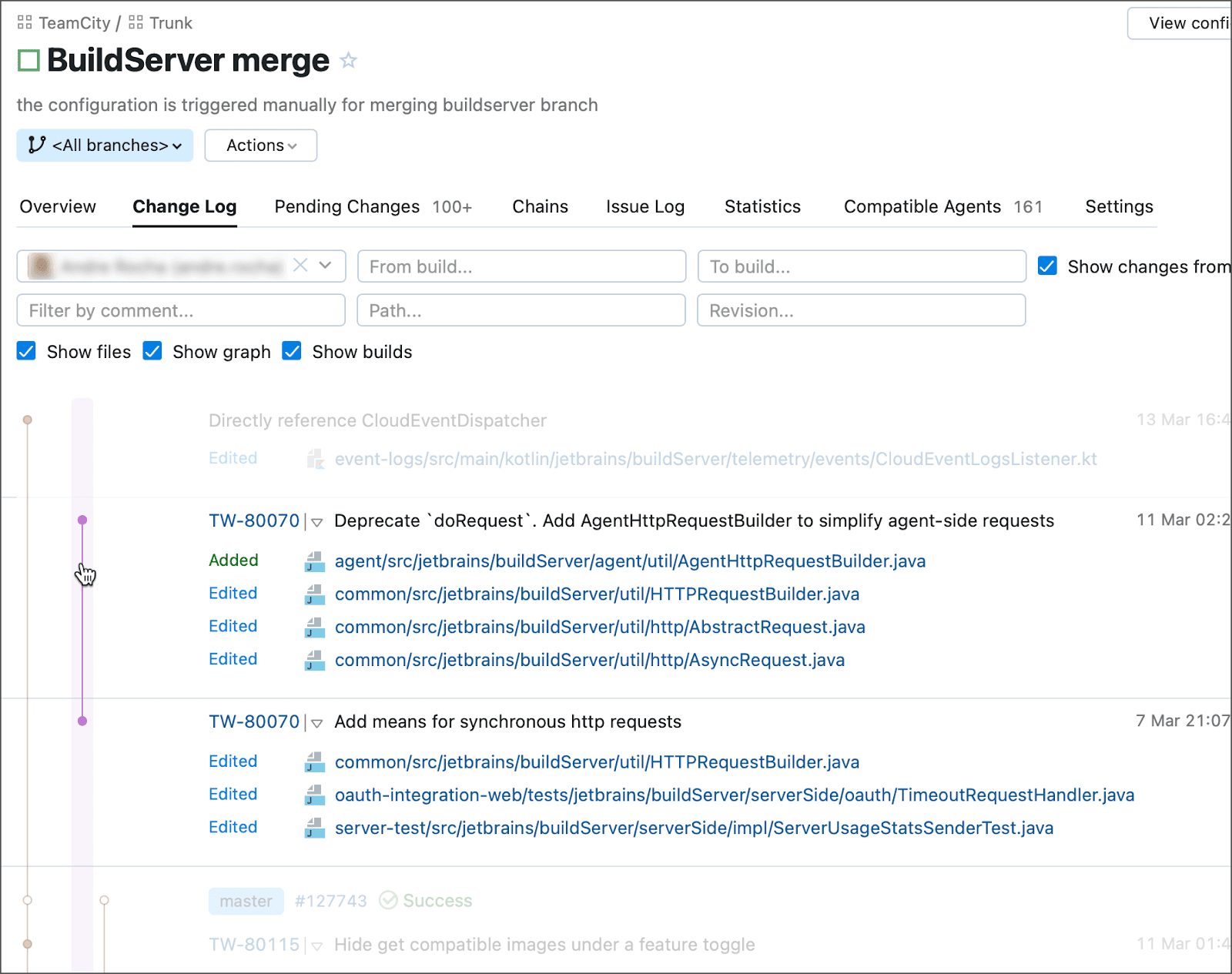Screen dimensions: 1232x974
Task: Click the 7 Mar 21:07 timestamp
Action: pos(1182,721)
